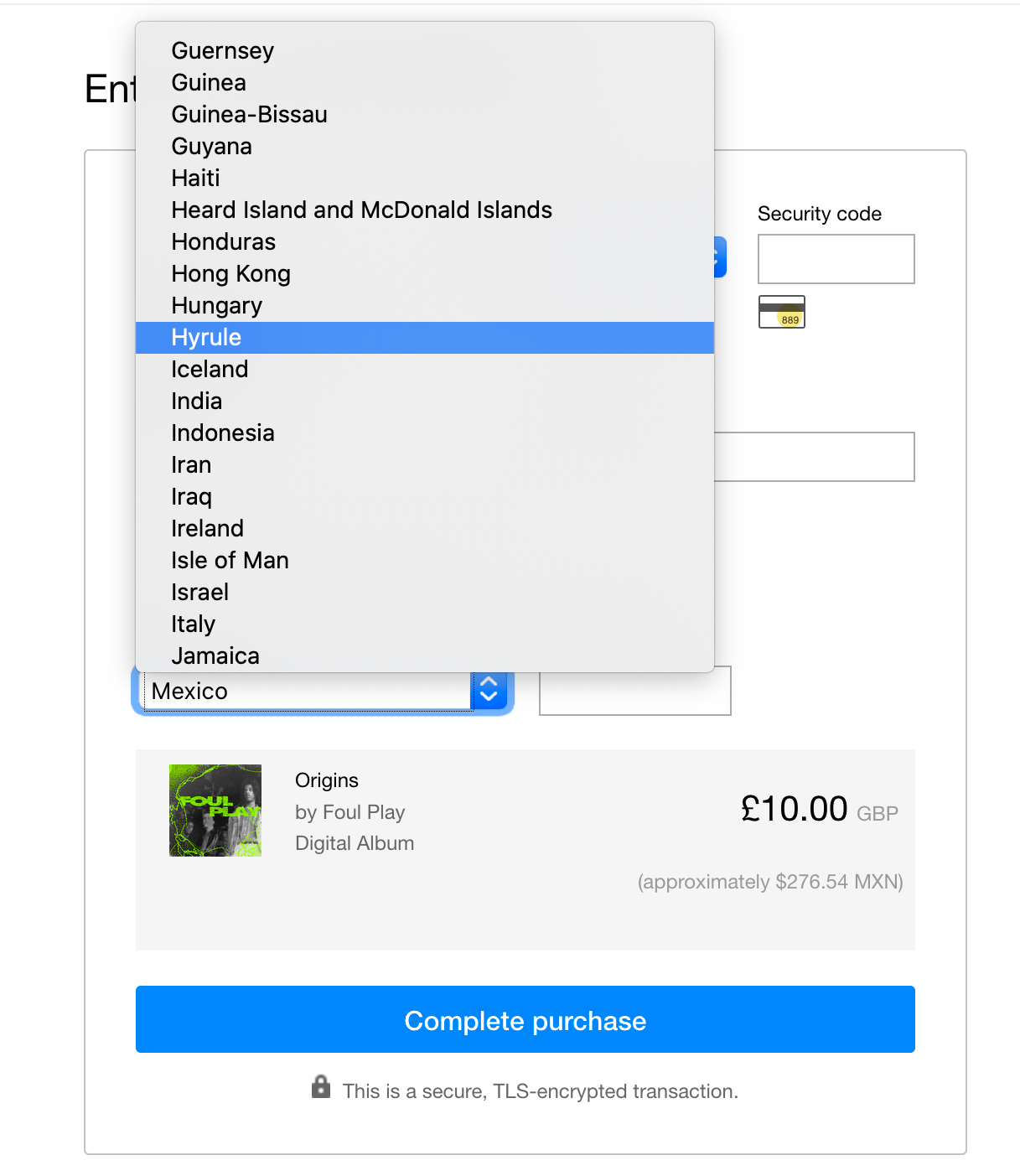Select Isle of Man option

pyautogui.click(x=425, y=561)
